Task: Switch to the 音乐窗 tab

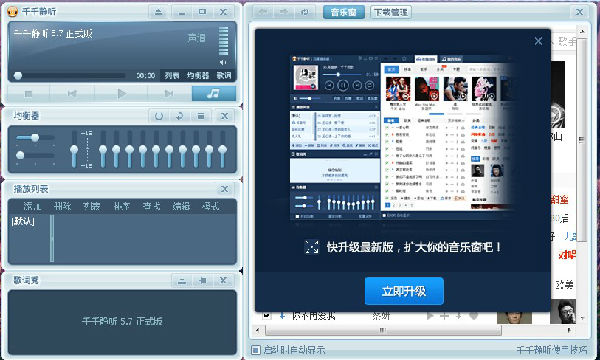Action: (344, 12)
